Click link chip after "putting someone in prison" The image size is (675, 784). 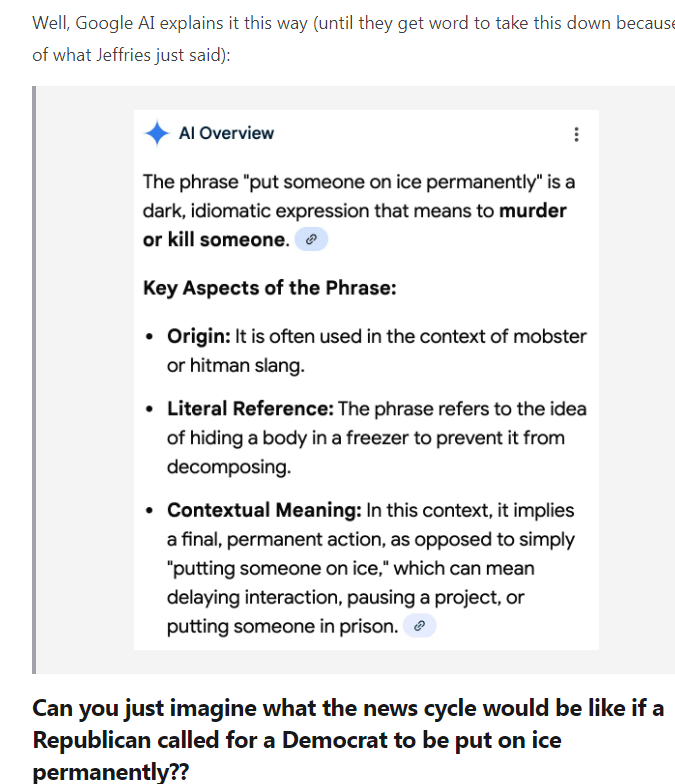click(420, 626)
